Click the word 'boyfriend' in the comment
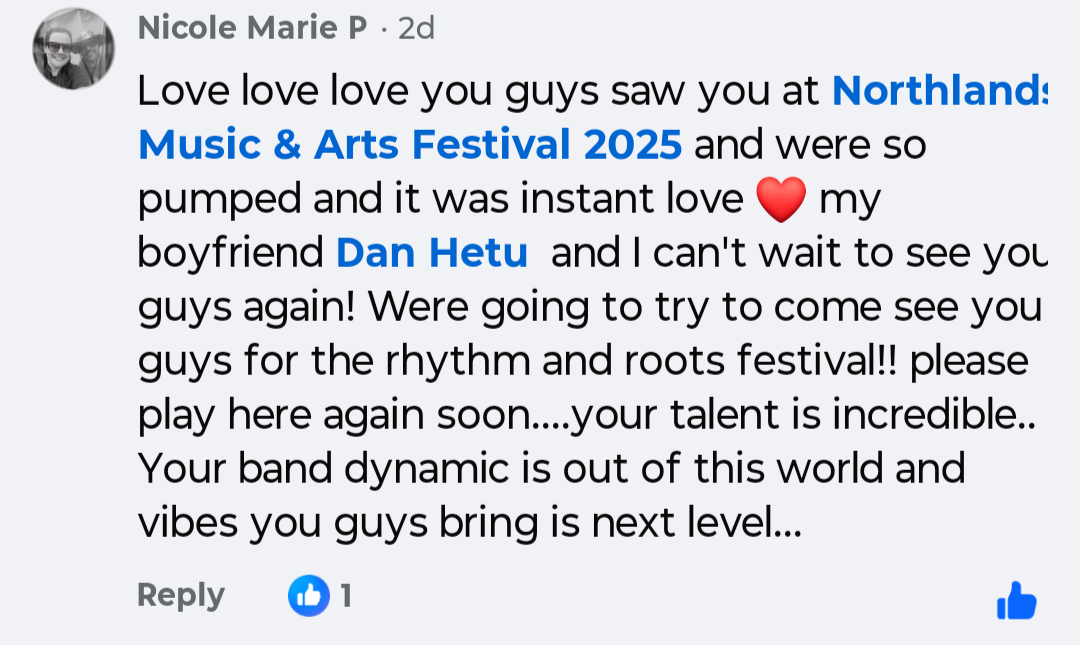The width and height of the screenshot is (1080, 645). 230,254
